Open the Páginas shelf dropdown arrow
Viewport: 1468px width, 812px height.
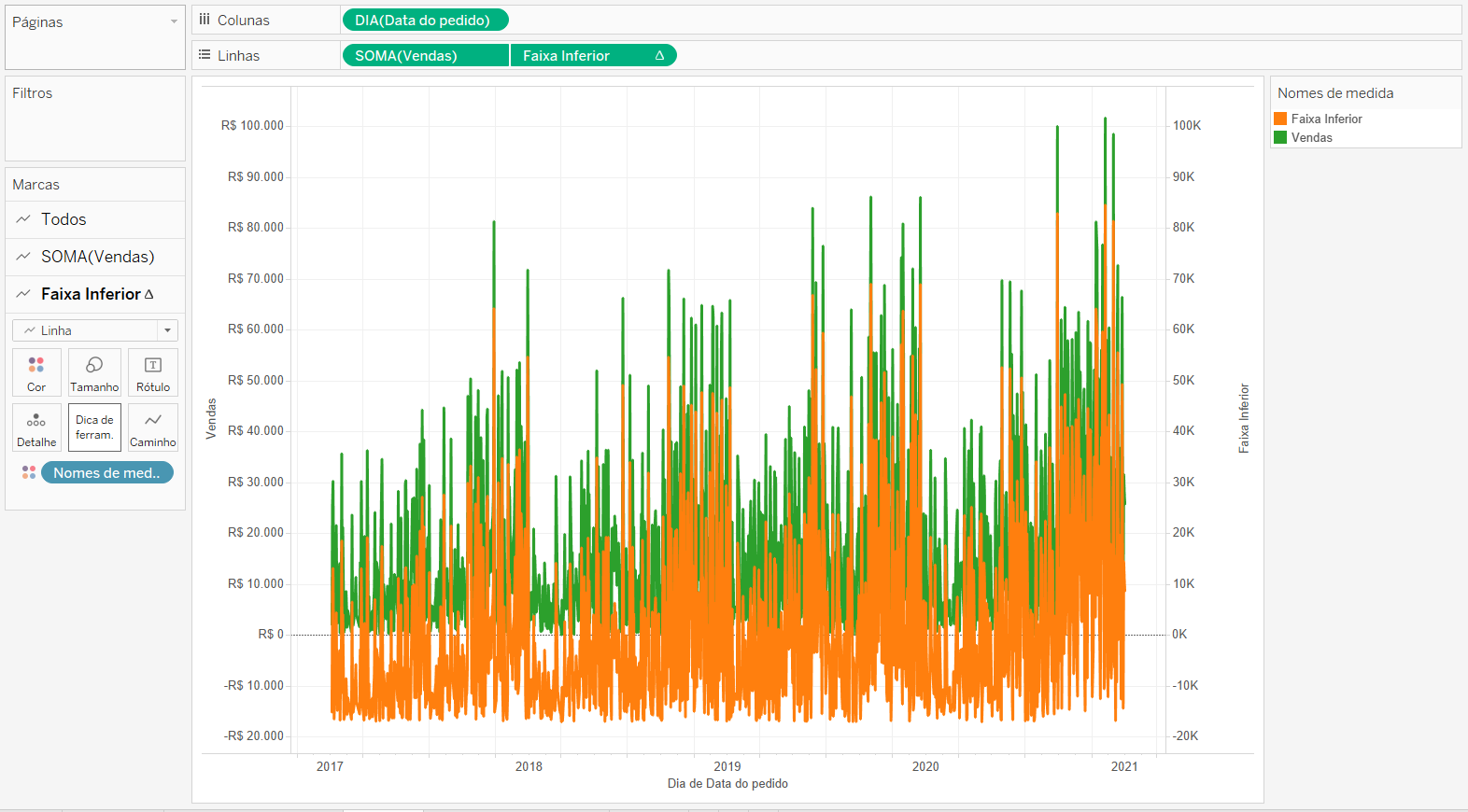(174, 21)
